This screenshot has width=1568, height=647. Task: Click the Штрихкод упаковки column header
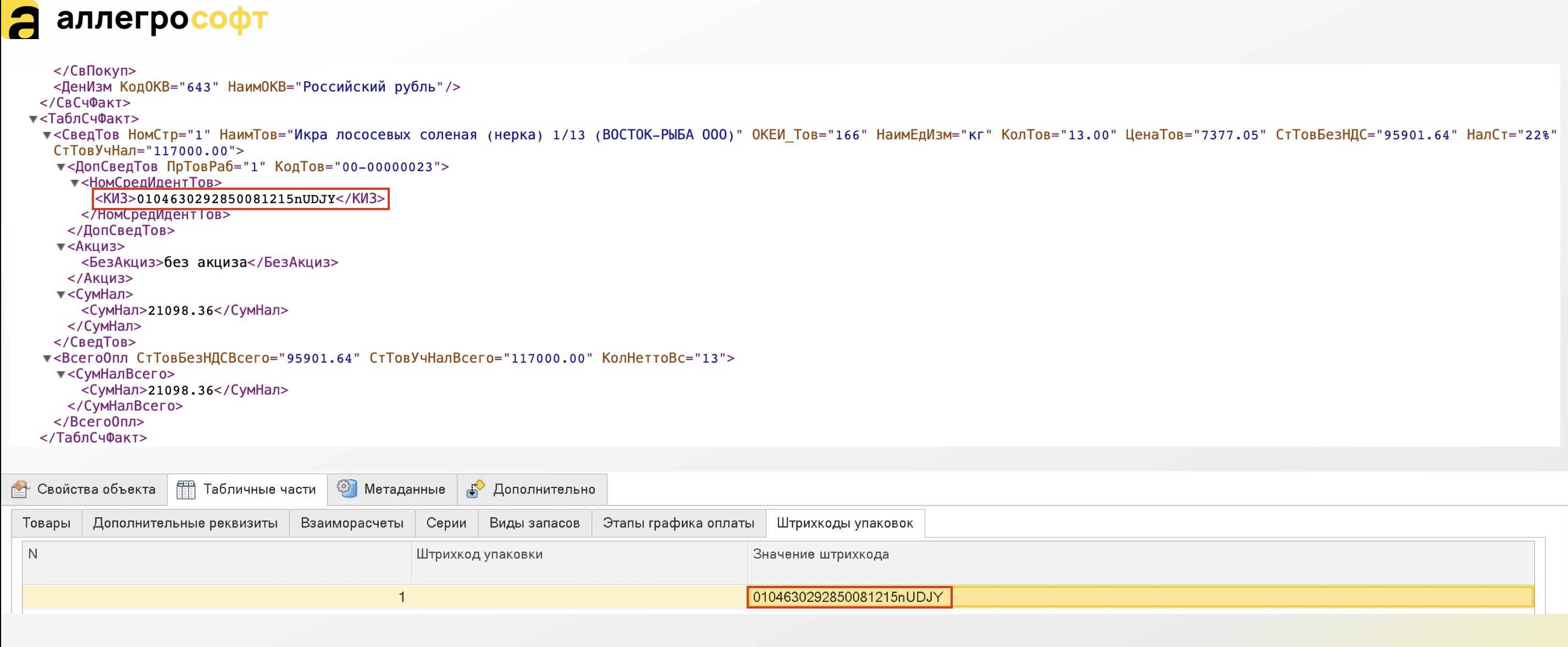coord(579,562)
